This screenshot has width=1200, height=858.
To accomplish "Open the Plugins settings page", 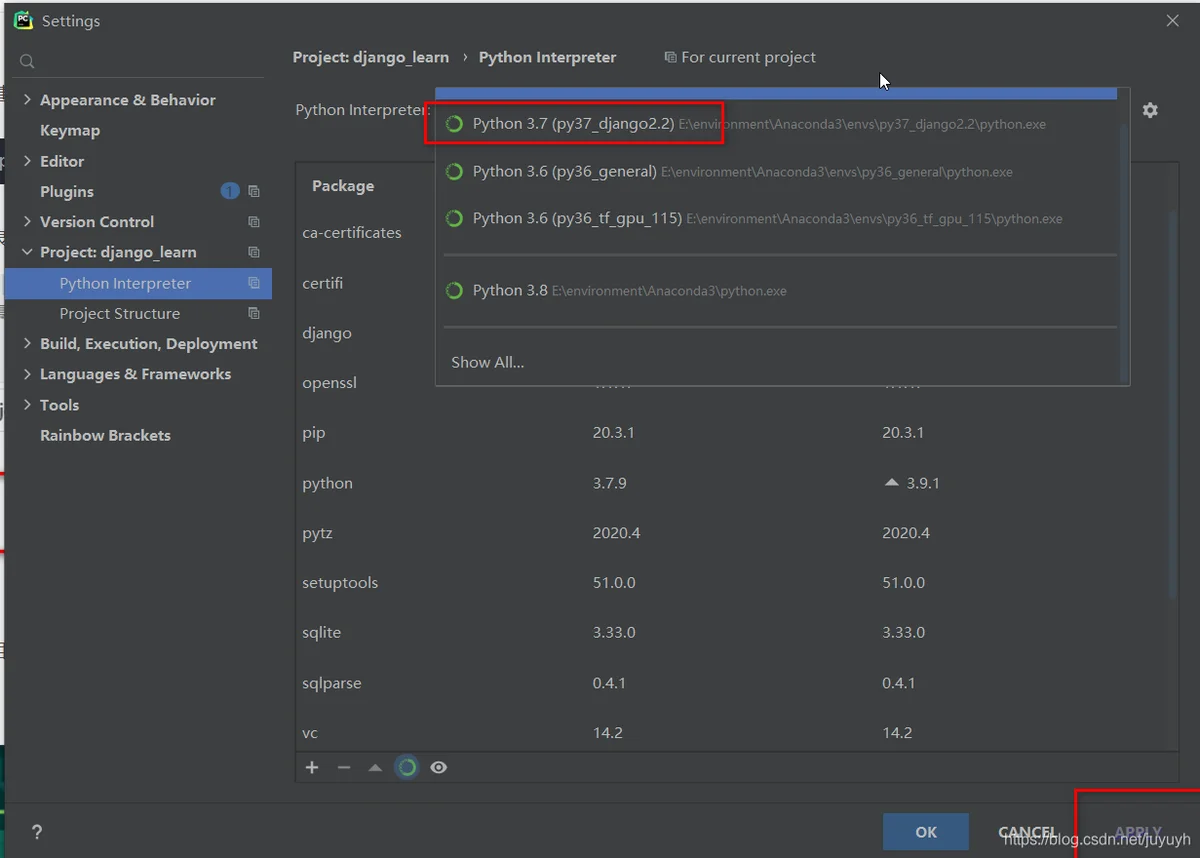I will (x=67, y=191).
